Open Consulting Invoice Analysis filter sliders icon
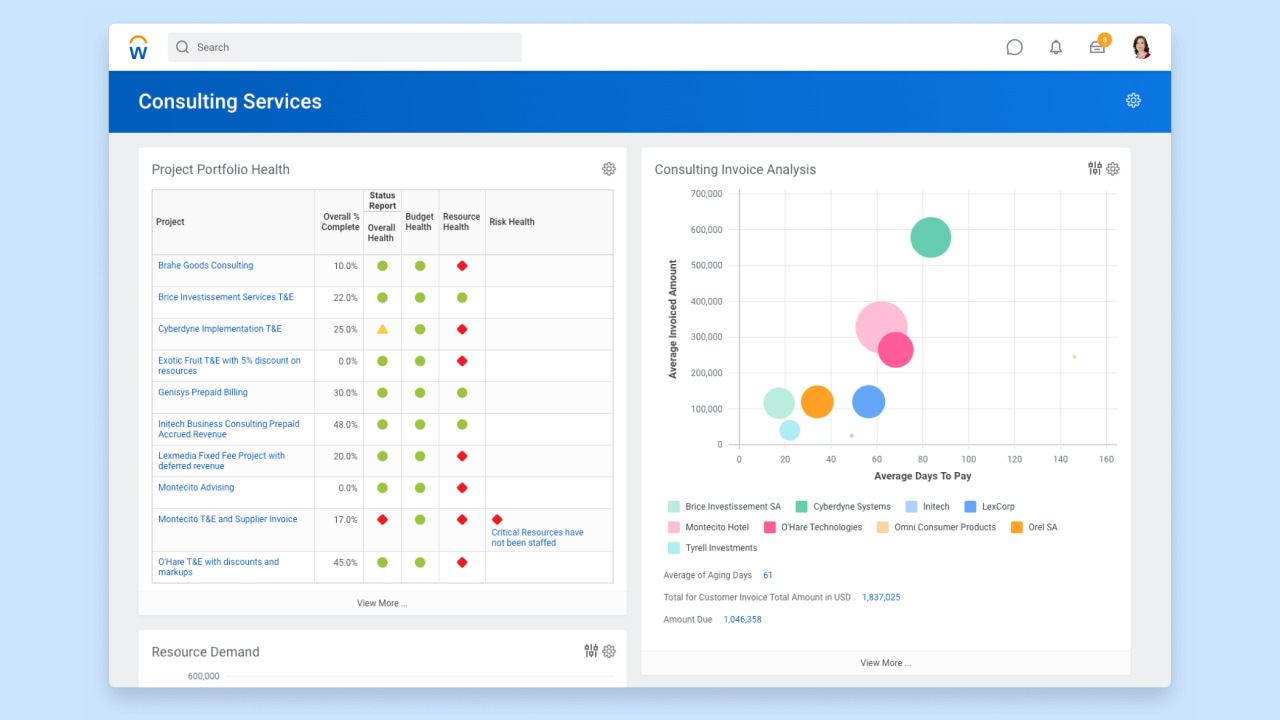 point(1095,169)
